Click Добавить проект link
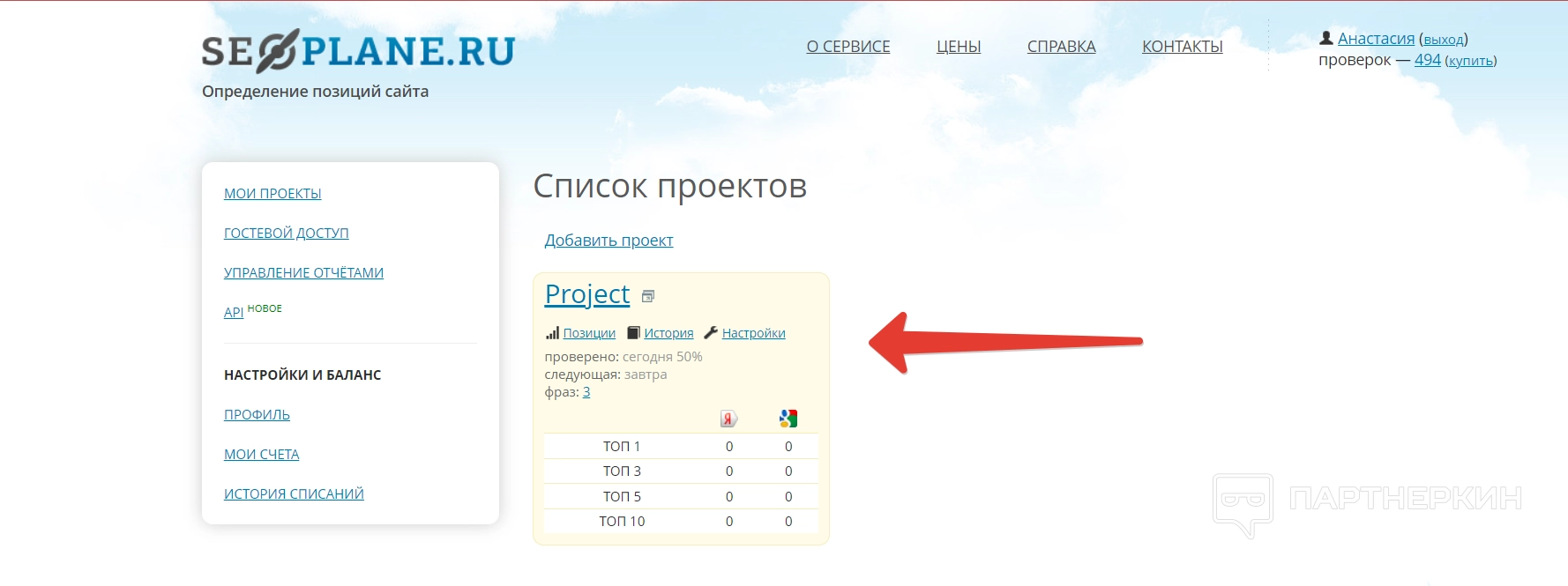Screen dimensions: 1568x586 (609, 241)
